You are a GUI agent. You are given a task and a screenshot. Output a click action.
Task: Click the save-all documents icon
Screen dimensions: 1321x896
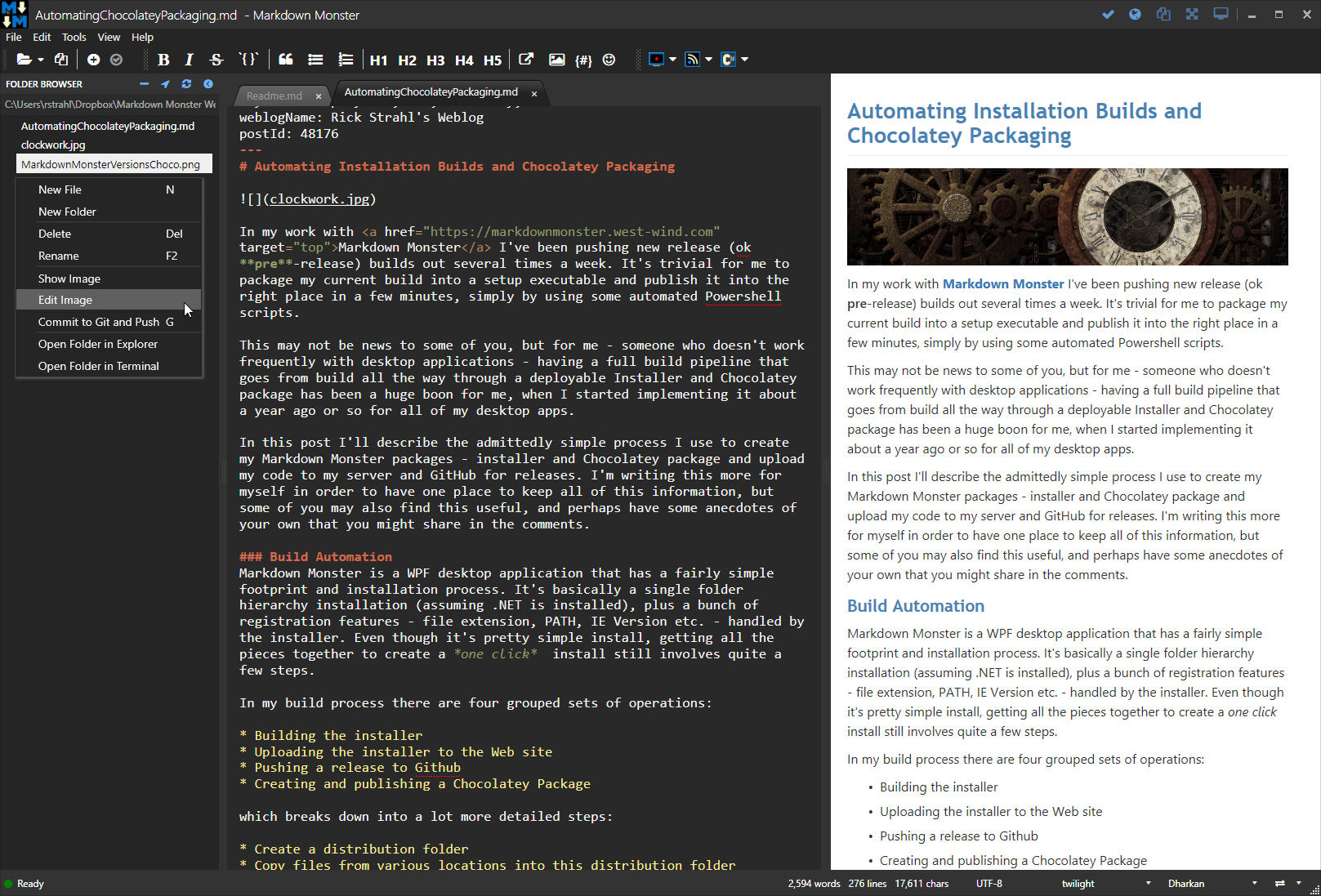click(x=61, y=60)
